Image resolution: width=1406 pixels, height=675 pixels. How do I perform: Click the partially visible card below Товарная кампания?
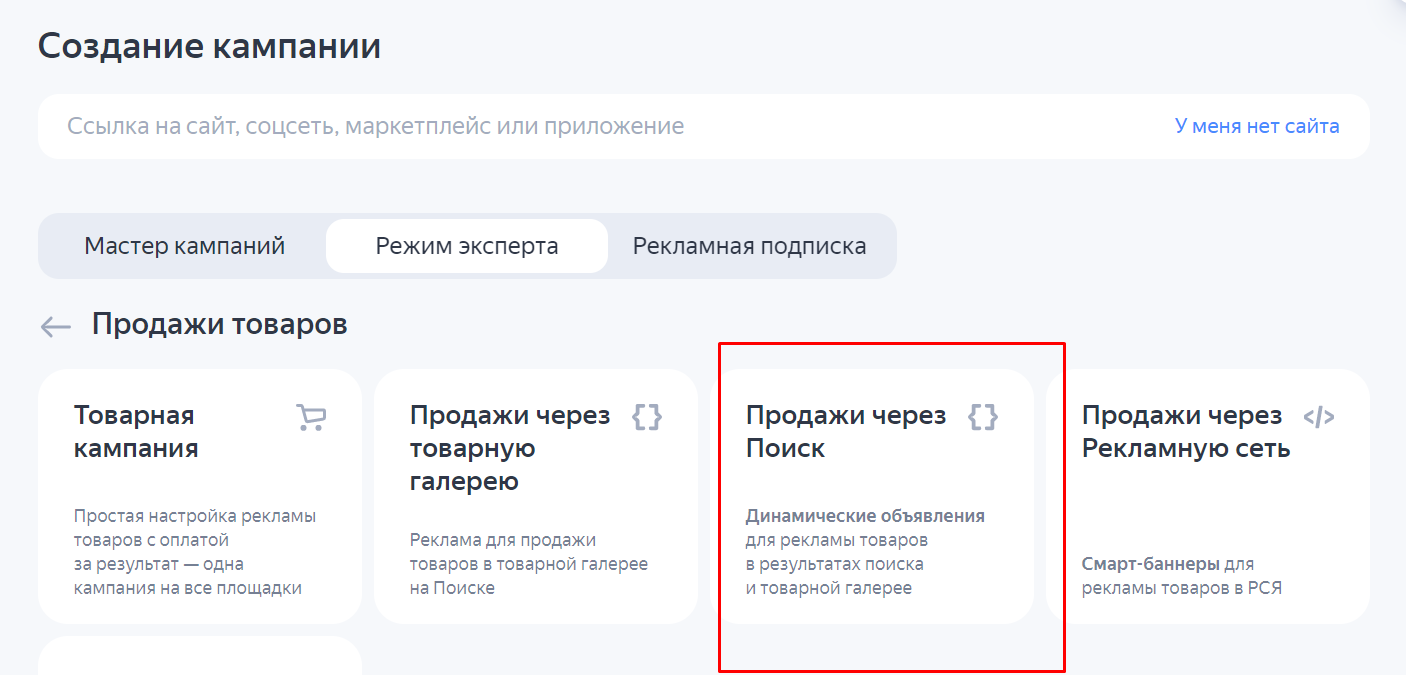[x=199, y=660]
